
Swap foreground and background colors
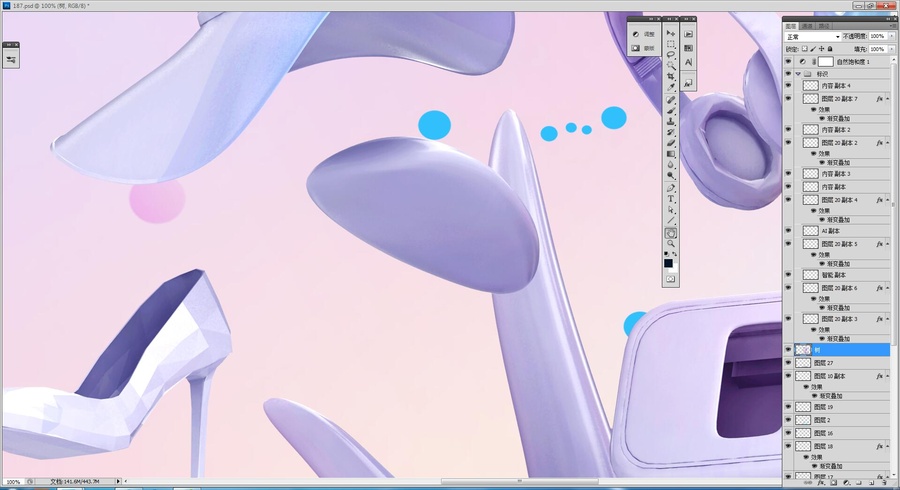click(x=674, y=254)
